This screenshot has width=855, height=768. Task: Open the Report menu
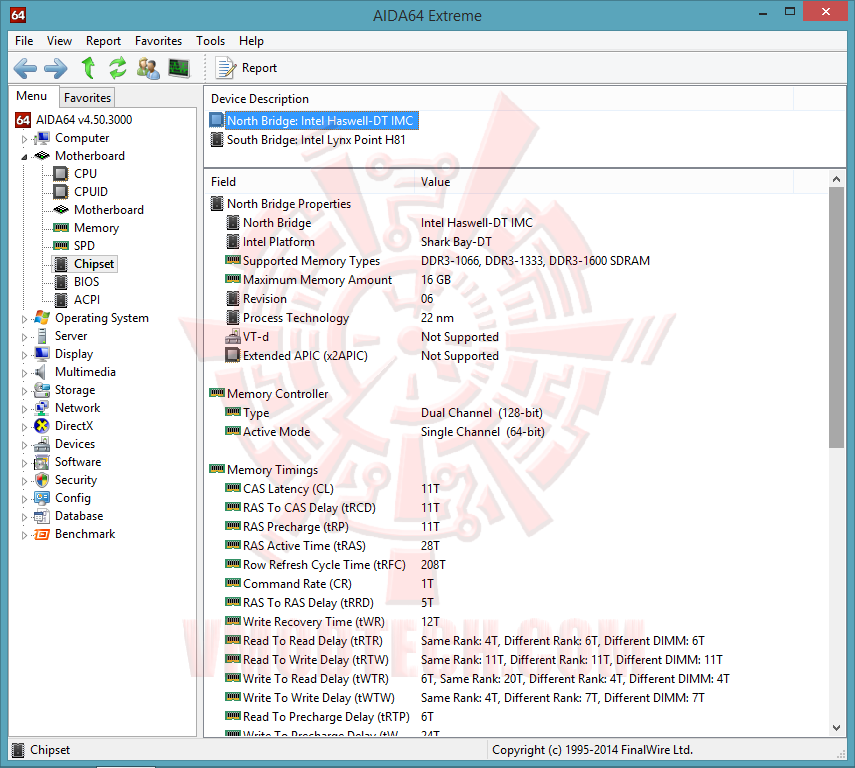click(x=103, y=41)
